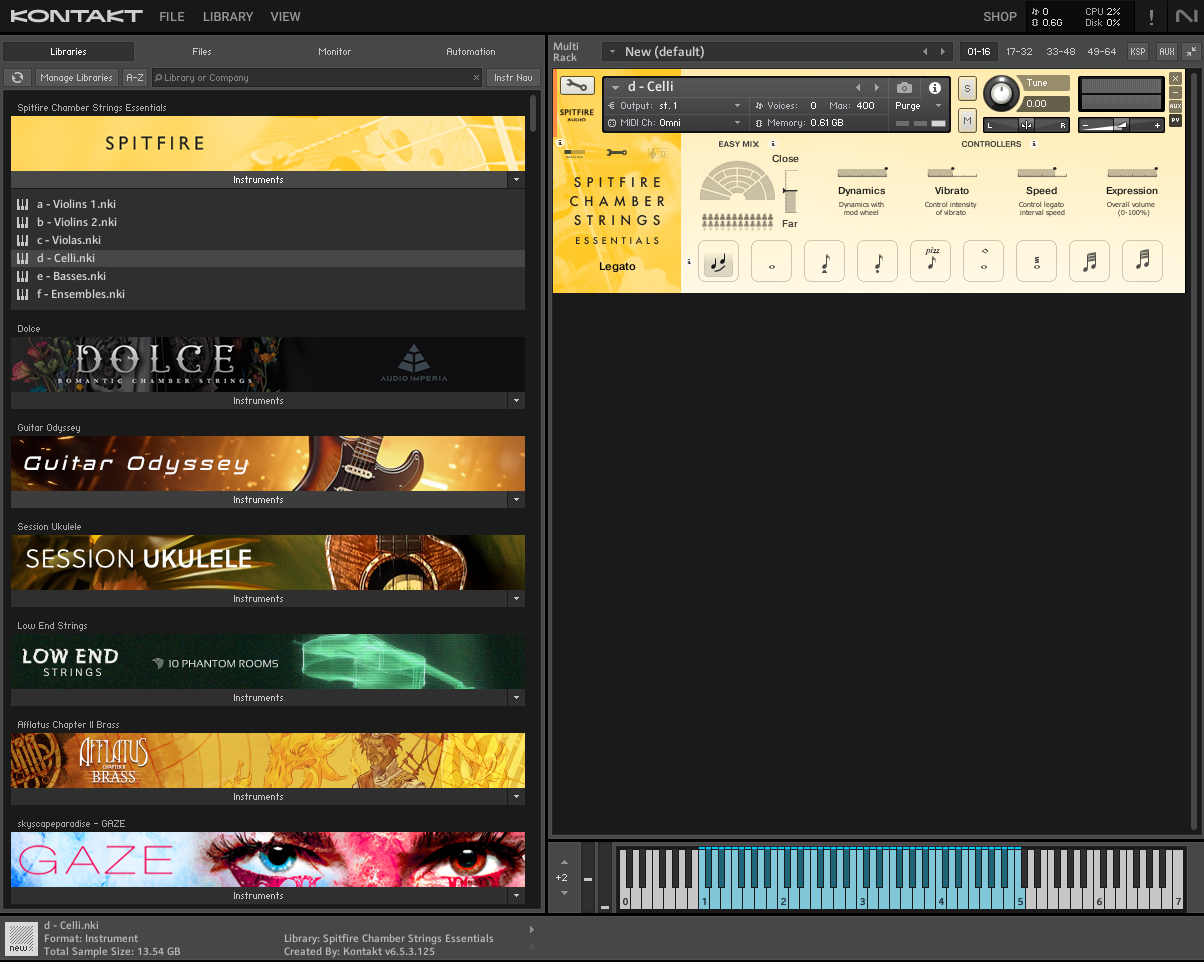Open the general overview panel icon
1204x962 pixels.
[575, 152]
